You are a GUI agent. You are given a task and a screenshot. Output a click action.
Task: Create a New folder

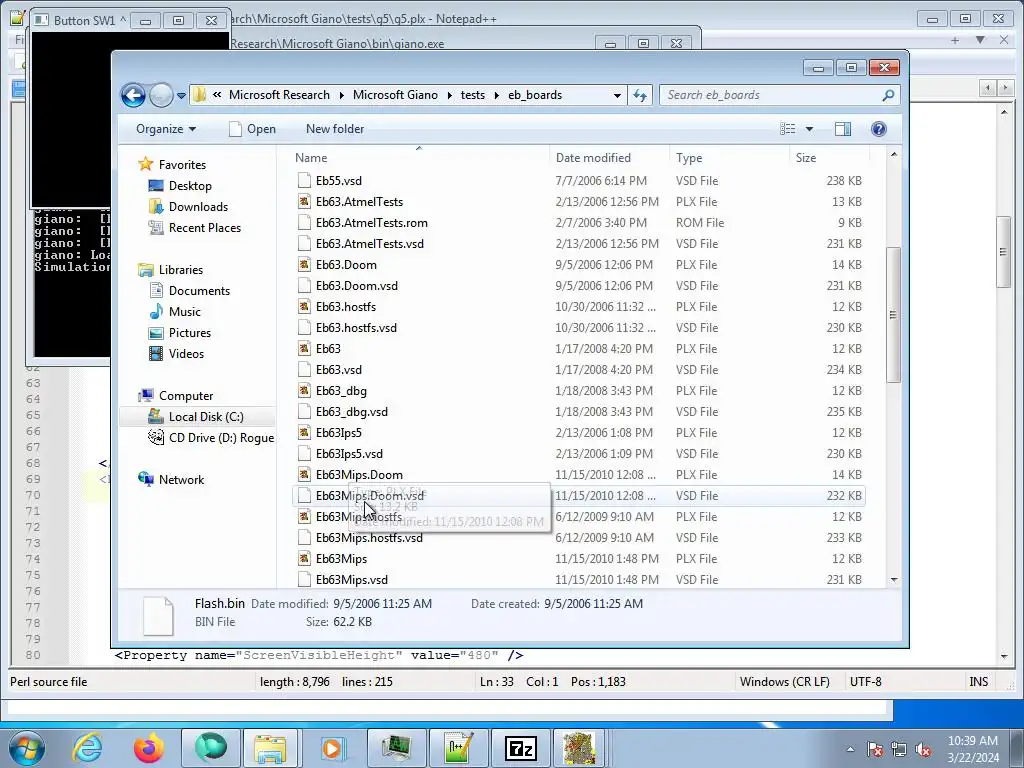335,129
